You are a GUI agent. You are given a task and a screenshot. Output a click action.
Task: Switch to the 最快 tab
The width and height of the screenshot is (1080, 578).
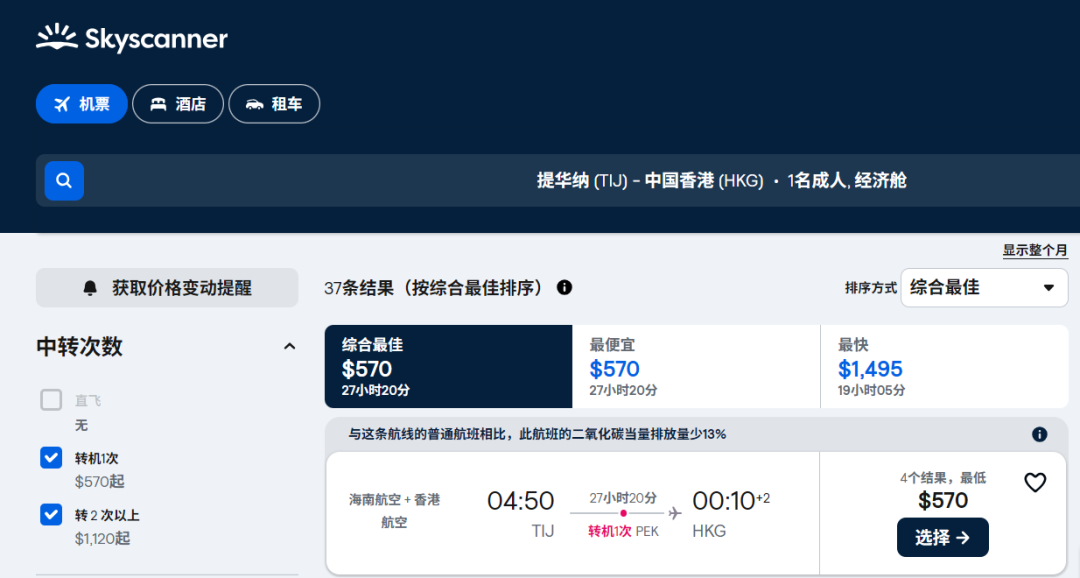(x=943, y=367)
